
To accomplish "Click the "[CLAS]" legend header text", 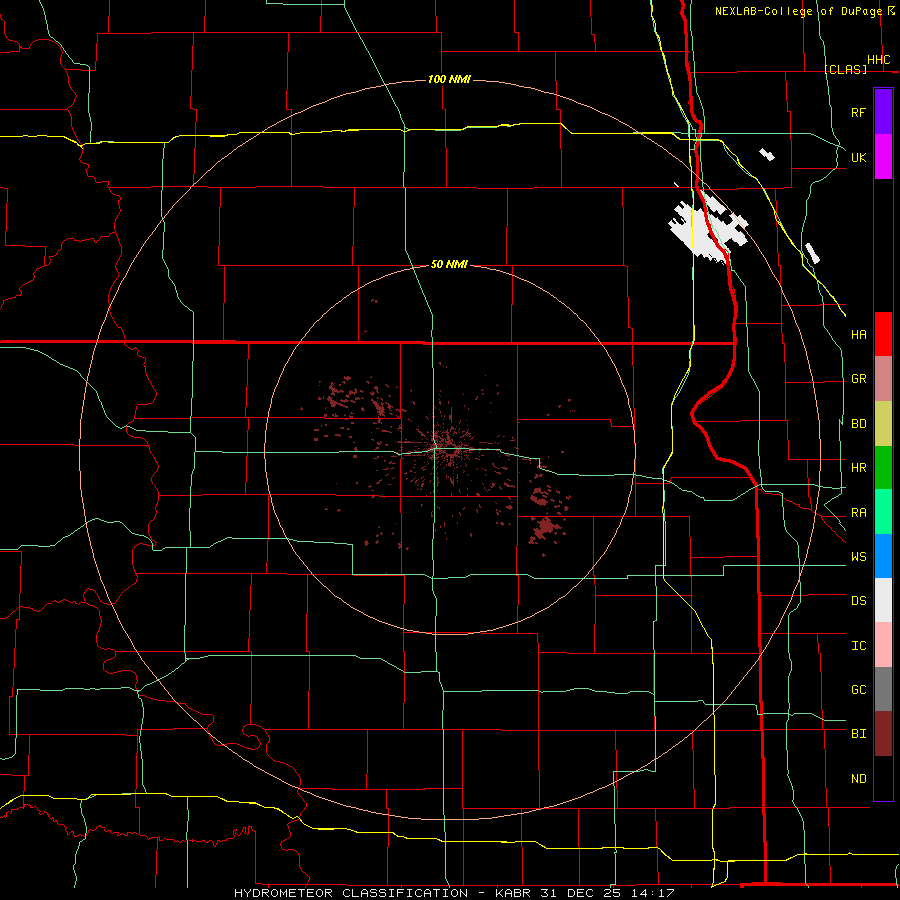I will (x=845, y=70).
